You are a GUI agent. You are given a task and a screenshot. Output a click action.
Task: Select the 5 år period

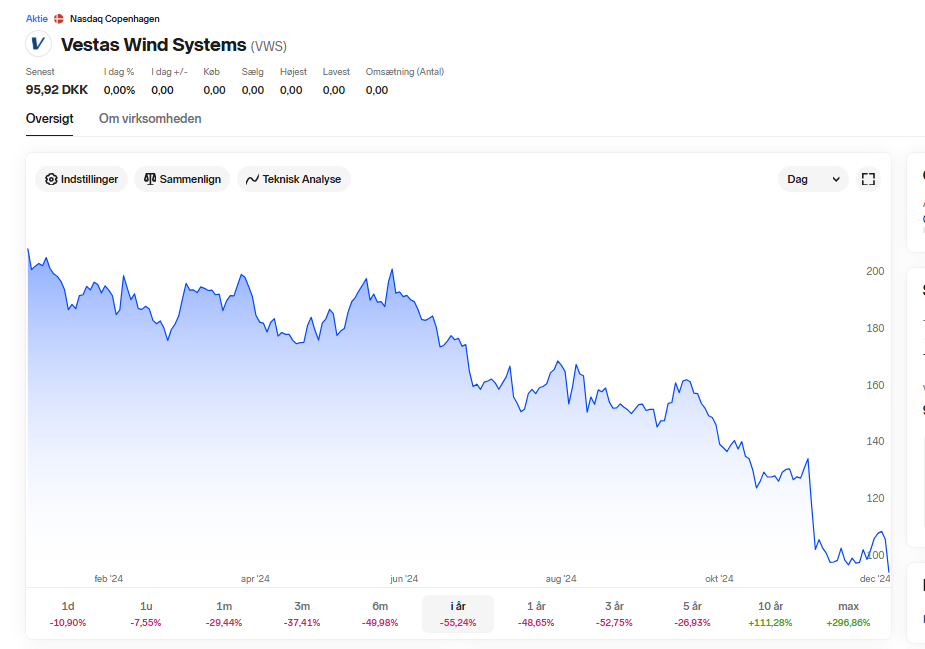tap(693, 614)
